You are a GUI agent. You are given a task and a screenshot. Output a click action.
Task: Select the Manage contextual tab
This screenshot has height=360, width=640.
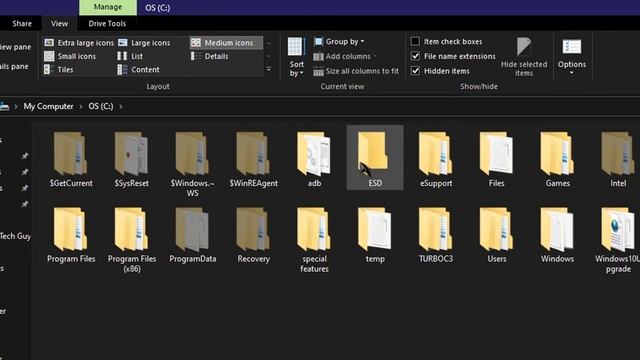pos(108,7)
